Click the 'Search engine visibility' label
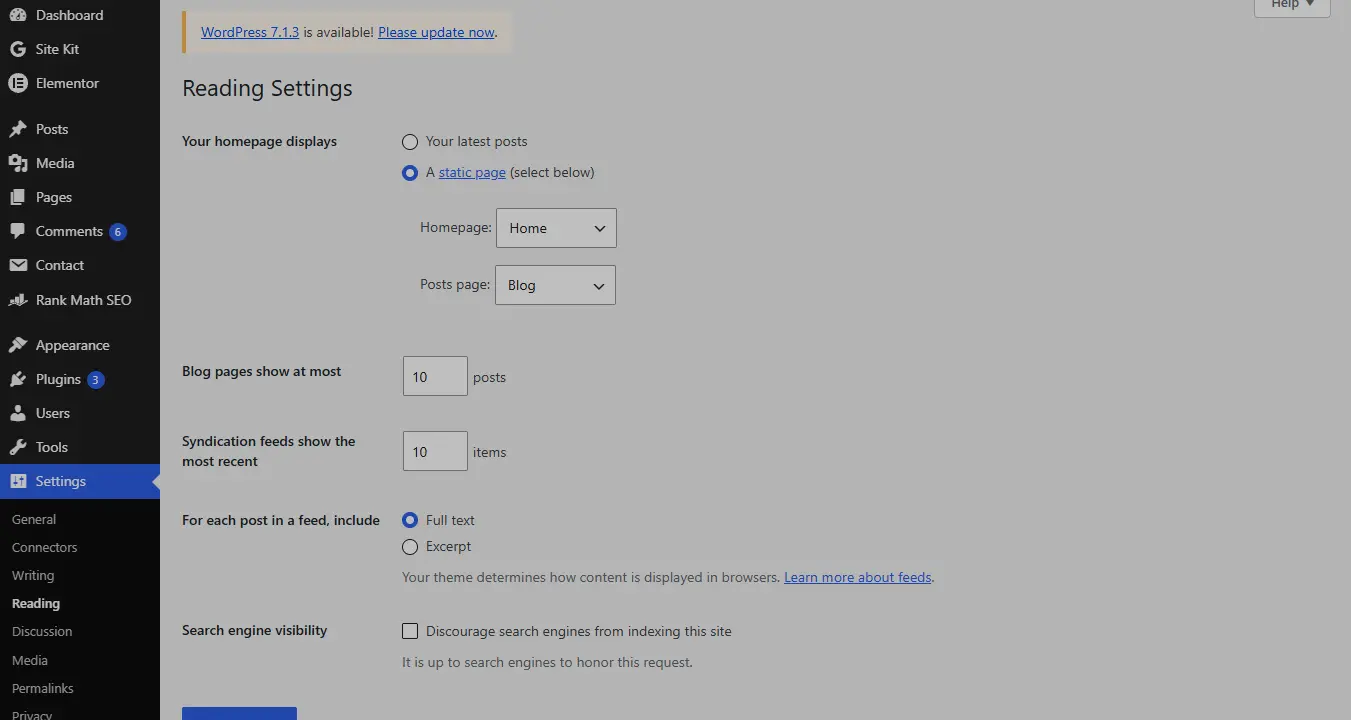The width and height of the screenshot is (1351, 720). 255,630
